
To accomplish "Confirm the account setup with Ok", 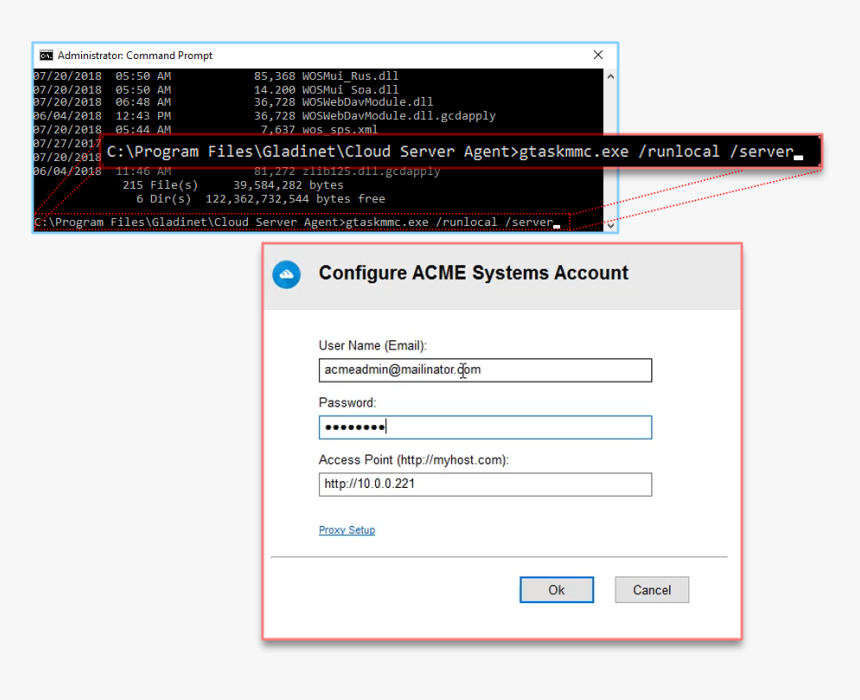I will (x=556, y=590).
